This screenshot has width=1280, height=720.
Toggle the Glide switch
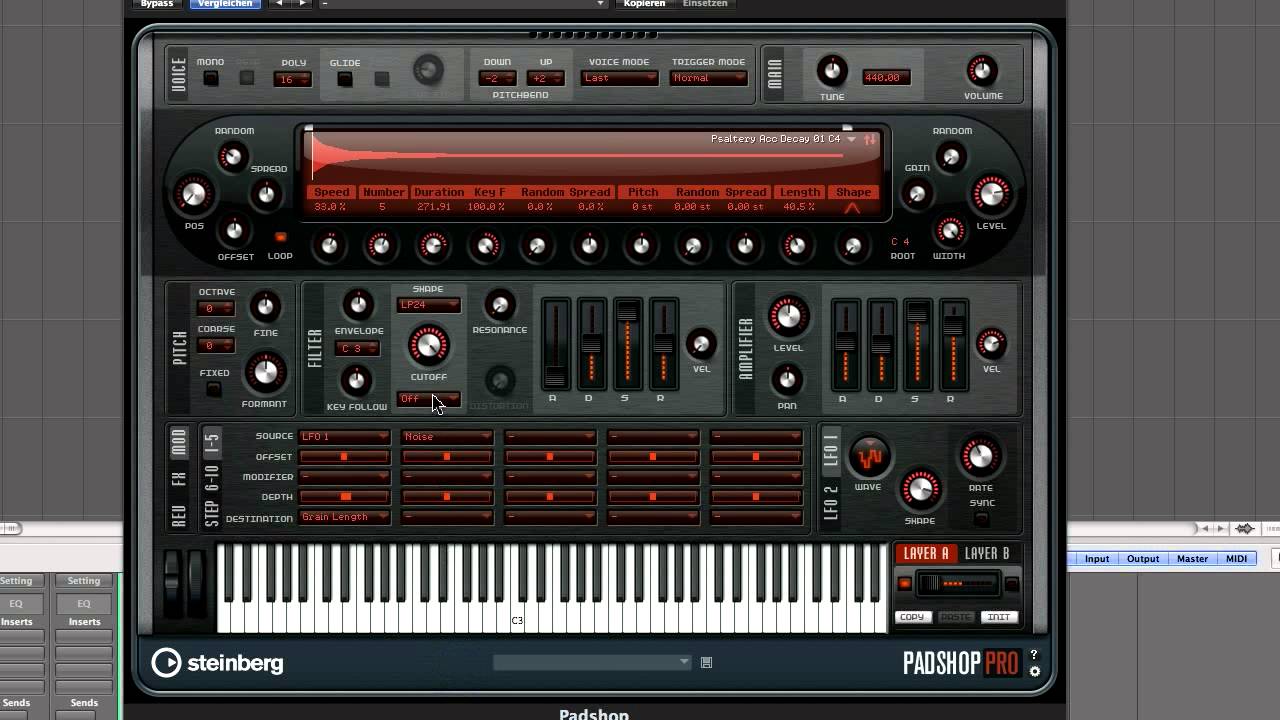click(344, 79)
